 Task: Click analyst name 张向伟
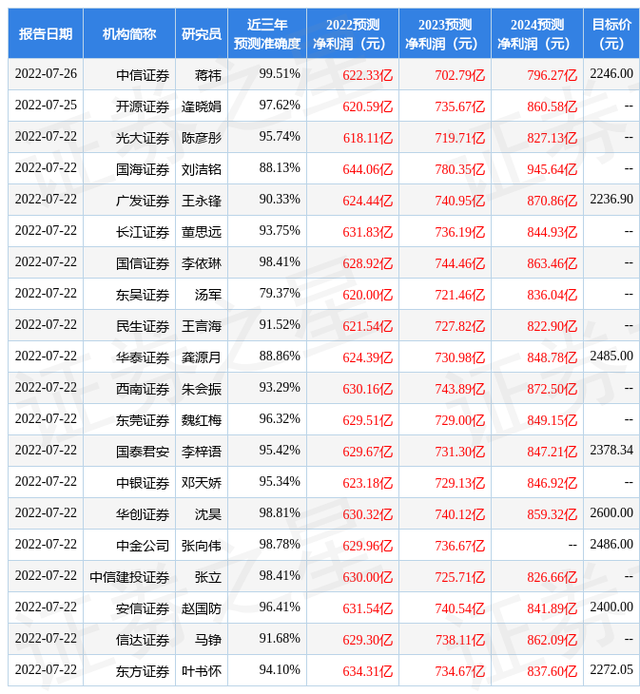[201, 546]
